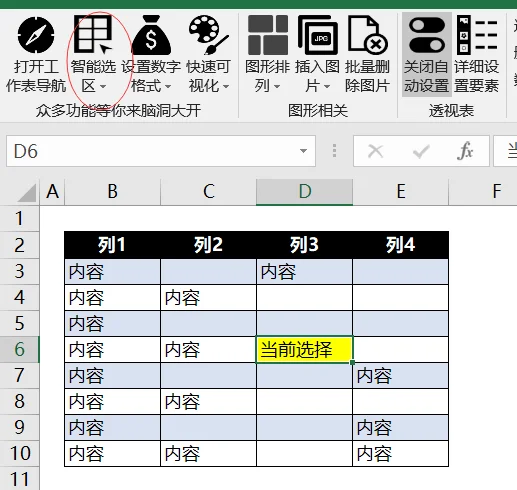Select column C header
517x490 pixels.
[x=209, y=192]
